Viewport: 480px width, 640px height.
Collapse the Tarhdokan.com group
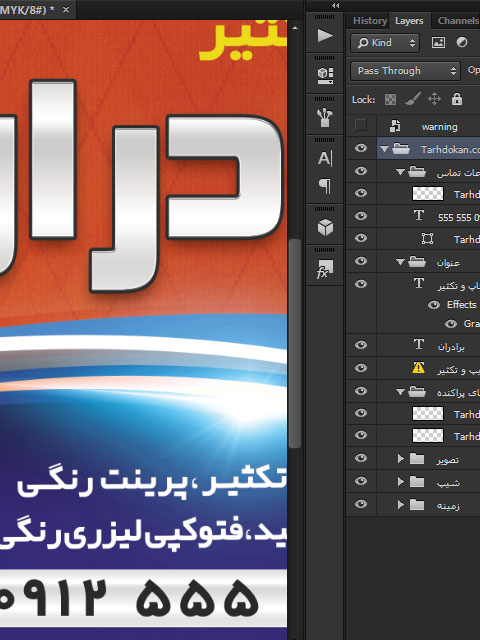click(x=384, y=149)
